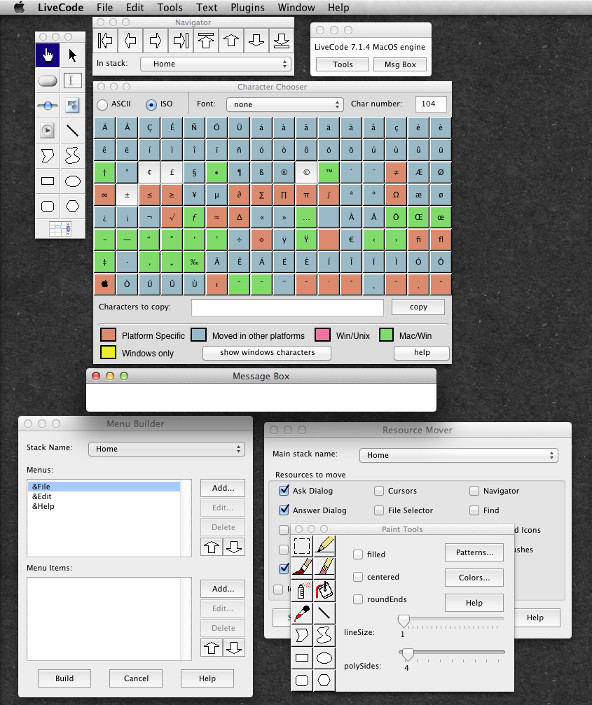Select the Paint Tools bucket fill tool
This screenshot has height=705, width=592.
click(x=325, y=590)
